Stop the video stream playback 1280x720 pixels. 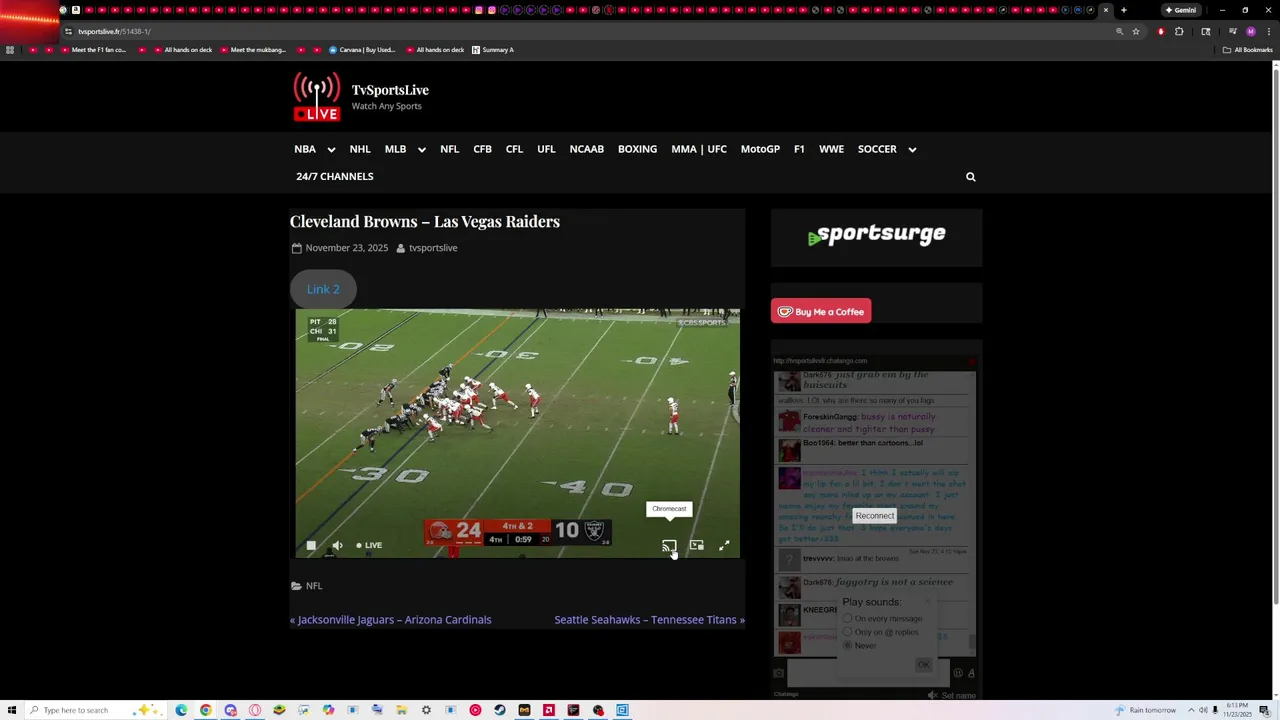pos(311,545)
